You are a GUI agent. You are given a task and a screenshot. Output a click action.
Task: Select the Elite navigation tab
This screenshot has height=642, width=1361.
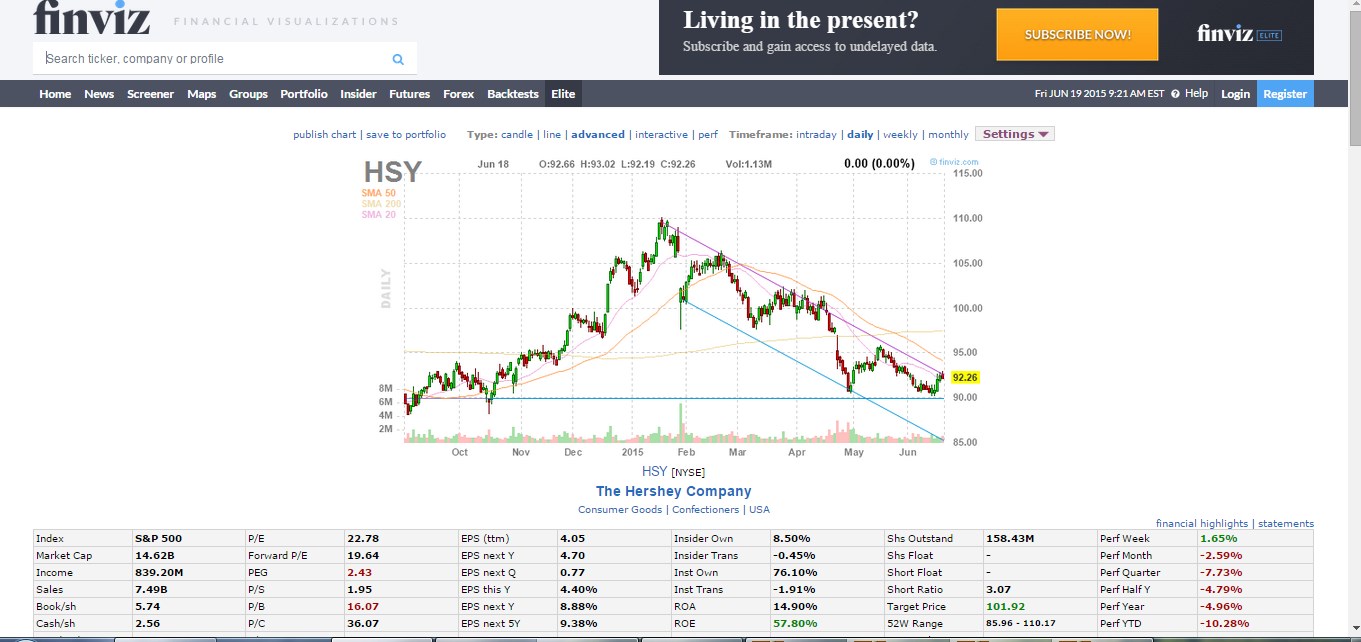pyautogui.click(x=562, y=93)
